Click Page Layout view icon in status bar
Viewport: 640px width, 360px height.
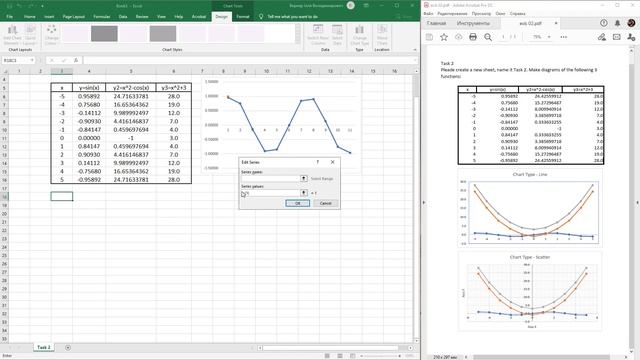point(340,356)
